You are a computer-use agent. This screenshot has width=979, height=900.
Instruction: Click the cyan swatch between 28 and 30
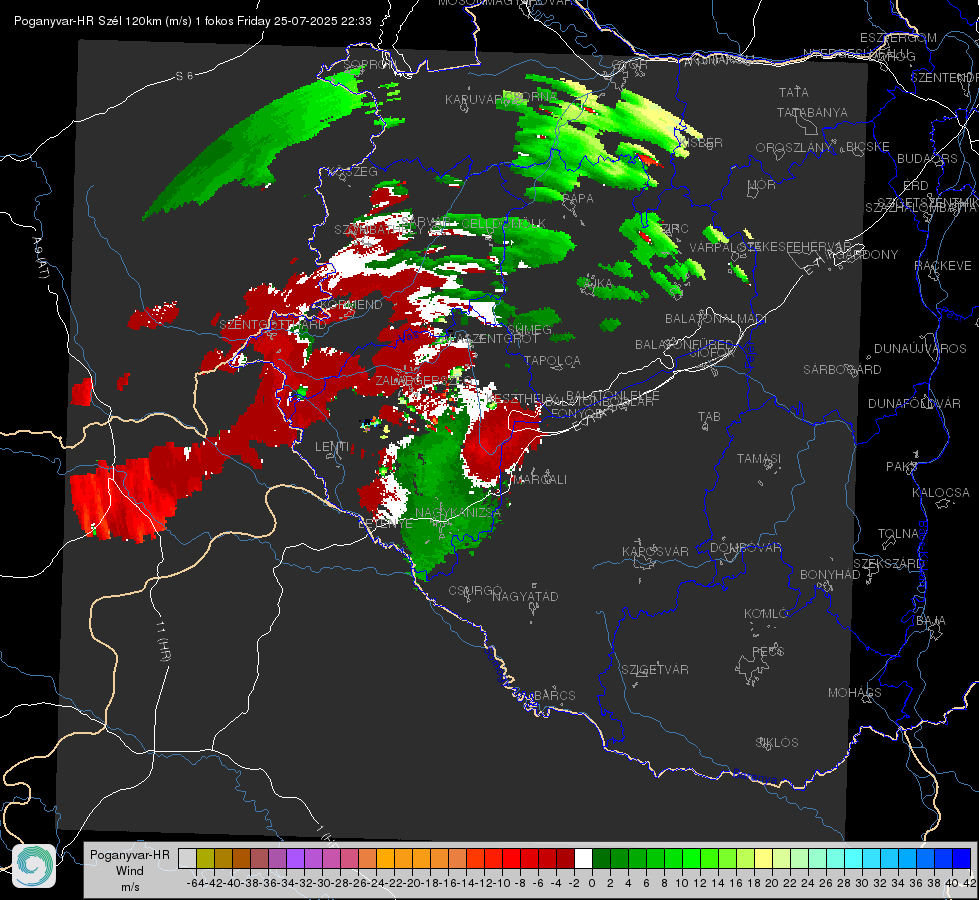tap(854, 858)
